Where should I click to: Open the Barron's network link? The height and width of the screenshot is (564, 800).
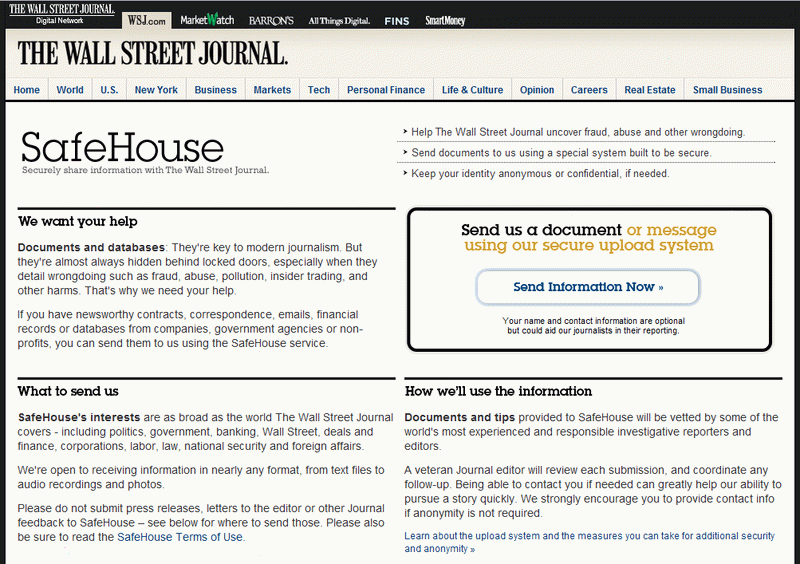(271, 21)
